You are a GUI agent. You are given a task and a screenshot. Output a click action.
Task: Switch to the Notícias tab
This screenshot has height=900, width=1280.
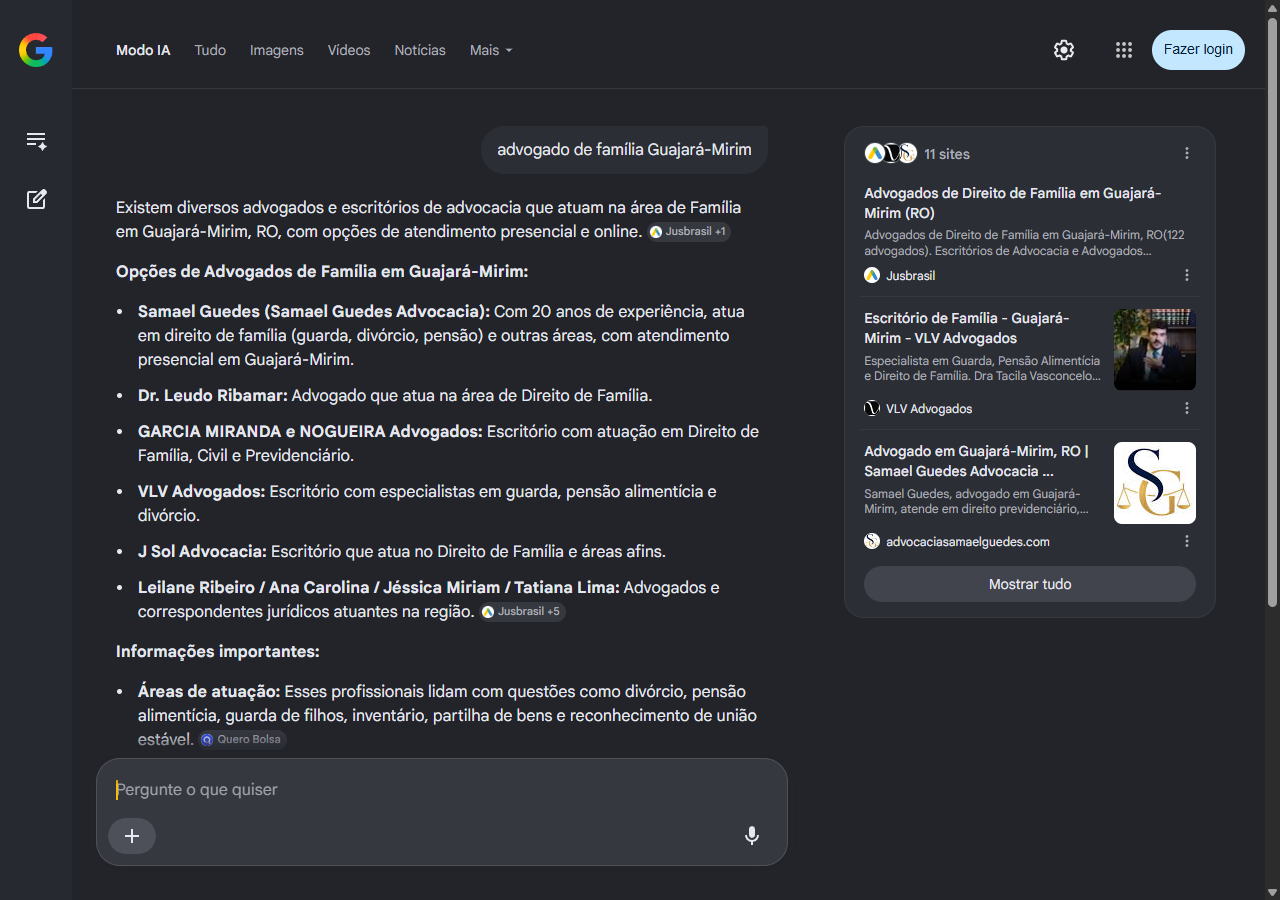(420, 50)
